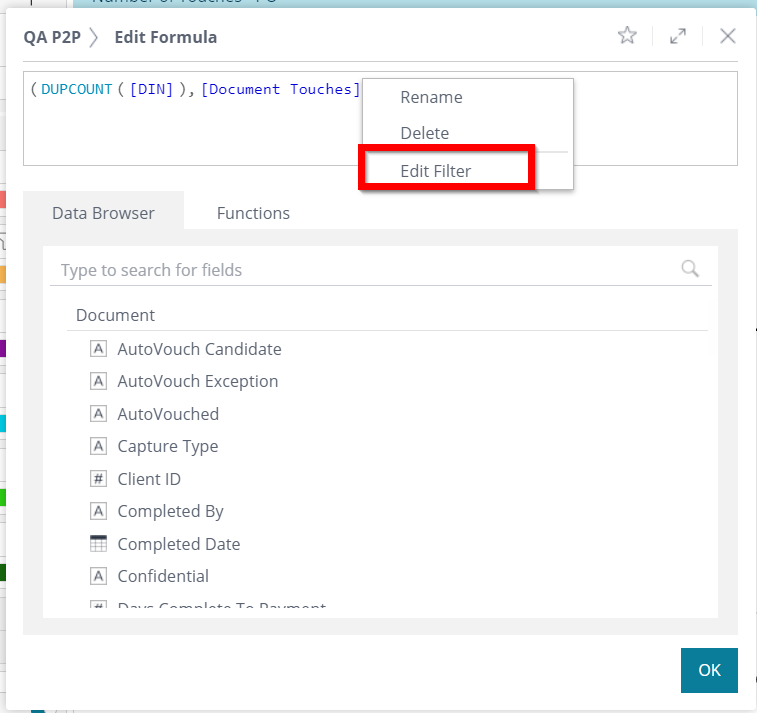Open the Data Browser tab
Viewport: 757px width, 713px height.
click(103, 213)
